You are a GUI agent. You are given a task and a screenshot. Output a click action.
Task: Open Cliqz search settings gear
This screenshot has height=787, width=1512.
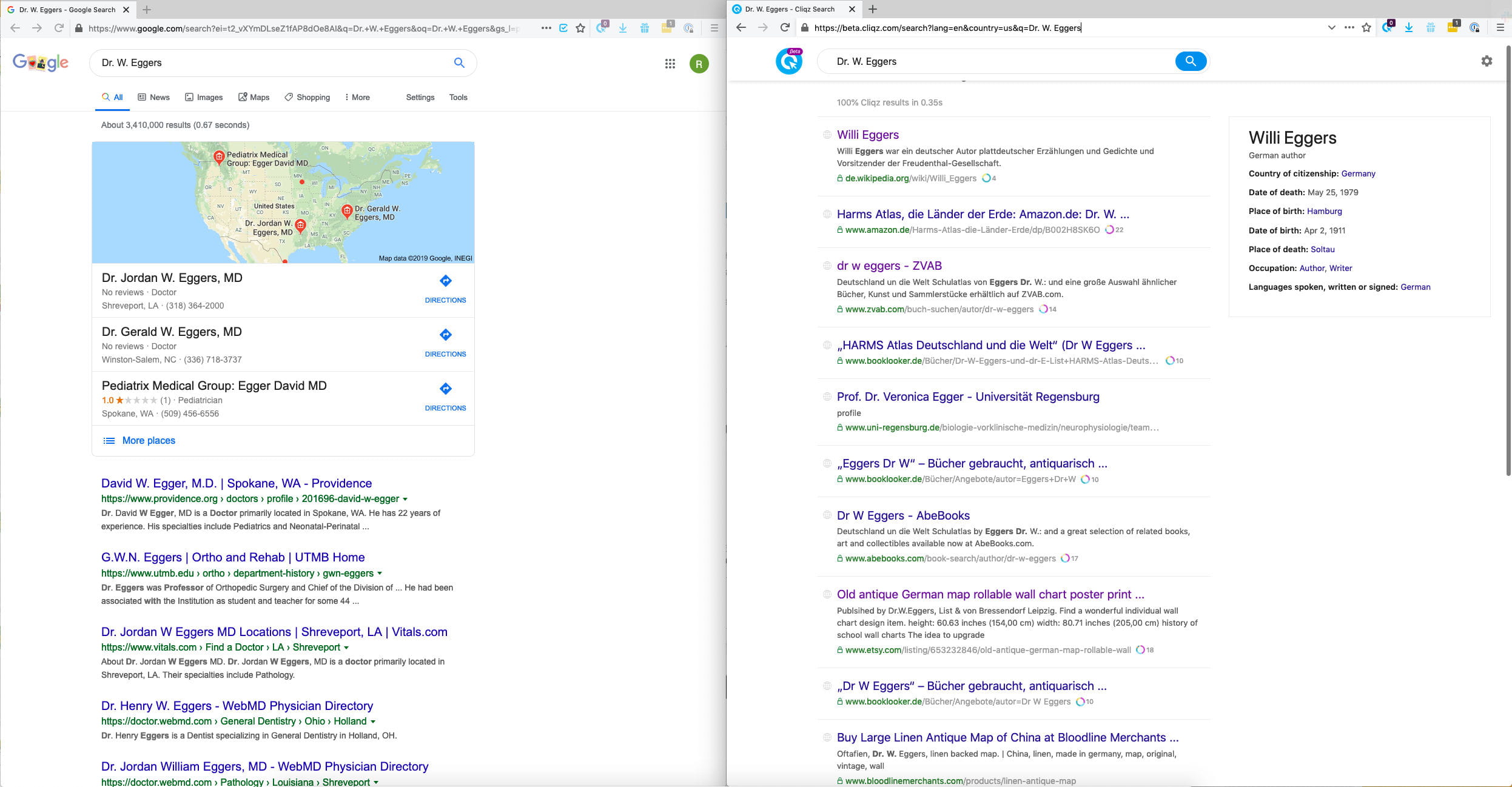1487,61
